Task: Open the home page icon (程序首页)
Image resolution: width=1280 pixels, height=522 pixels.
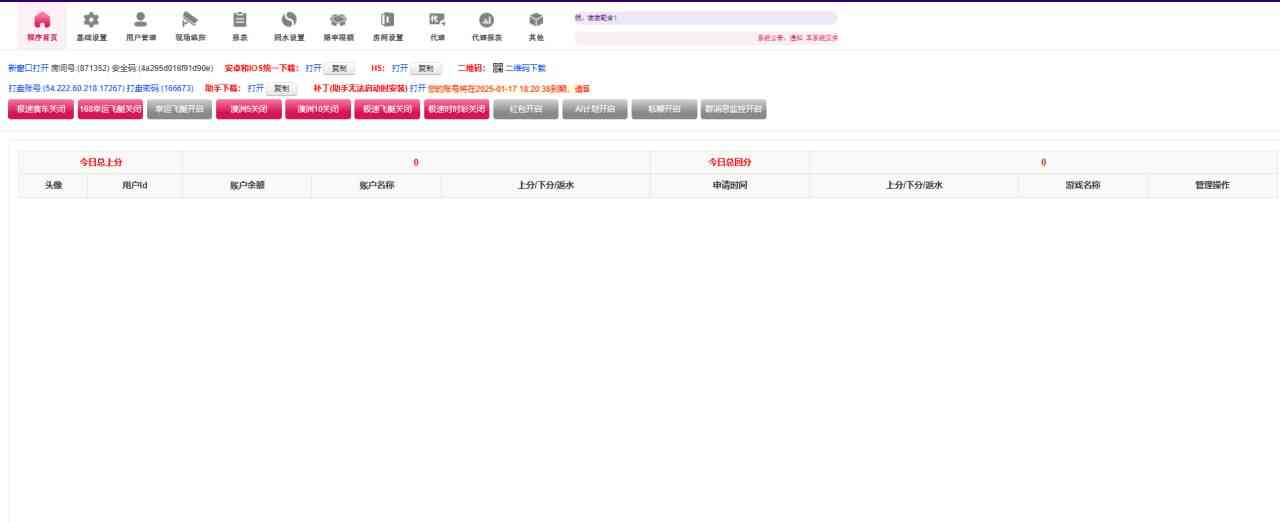Action: (x=42, y=20)
